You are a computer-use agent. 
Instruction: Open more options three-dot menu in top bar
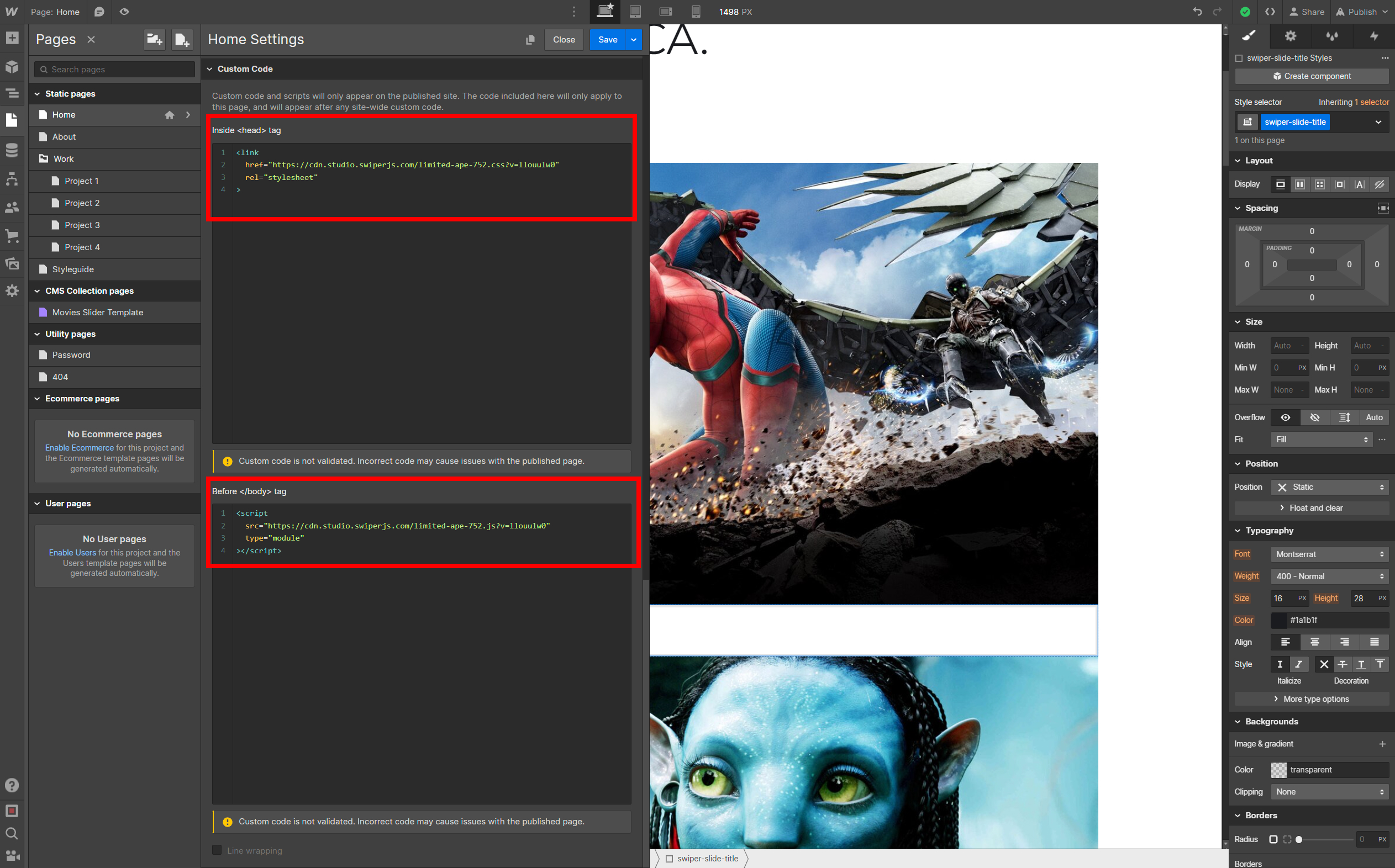[x=573, y=12]
